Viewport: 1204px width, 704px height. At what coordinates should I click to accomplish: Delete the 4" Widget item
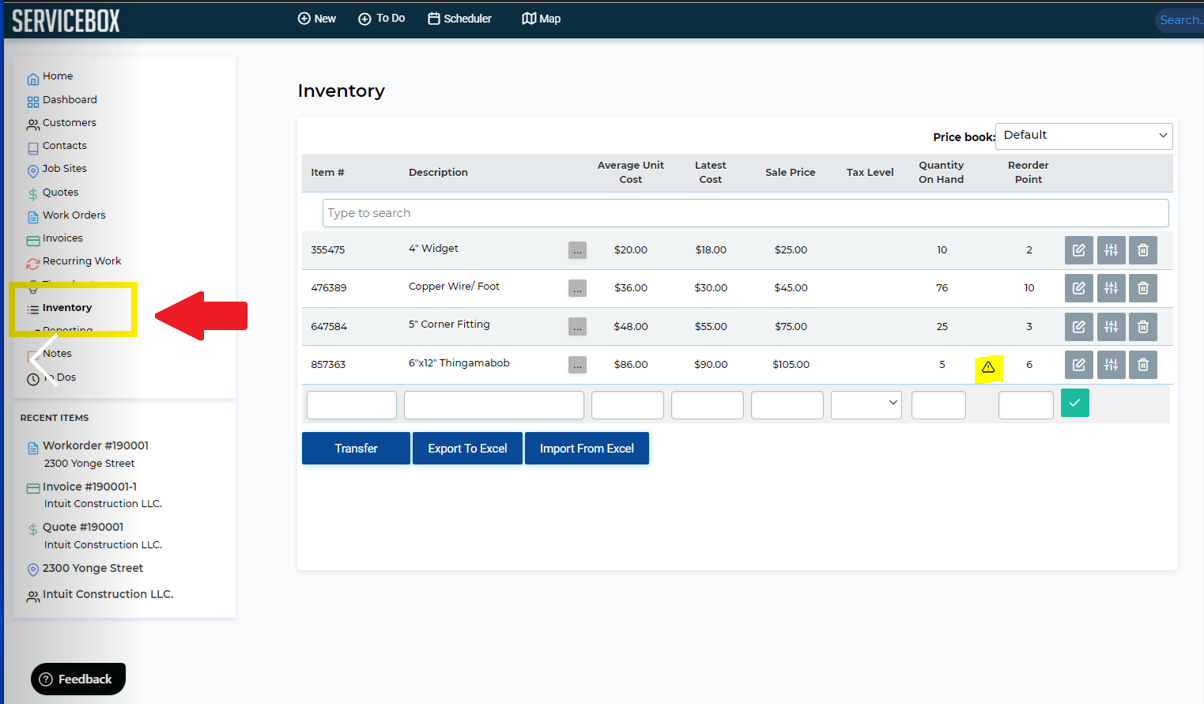1143,250
